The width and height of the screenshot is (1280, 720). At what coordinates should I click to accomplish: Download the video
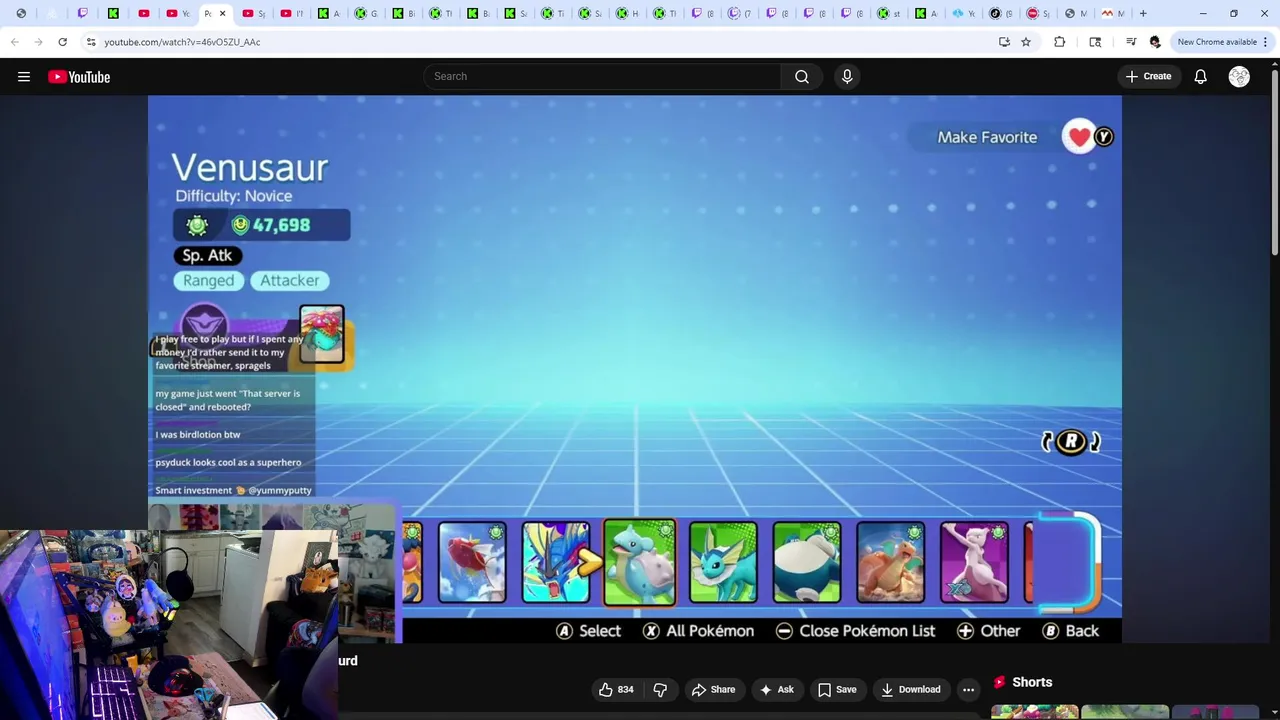tap(911, 689)
